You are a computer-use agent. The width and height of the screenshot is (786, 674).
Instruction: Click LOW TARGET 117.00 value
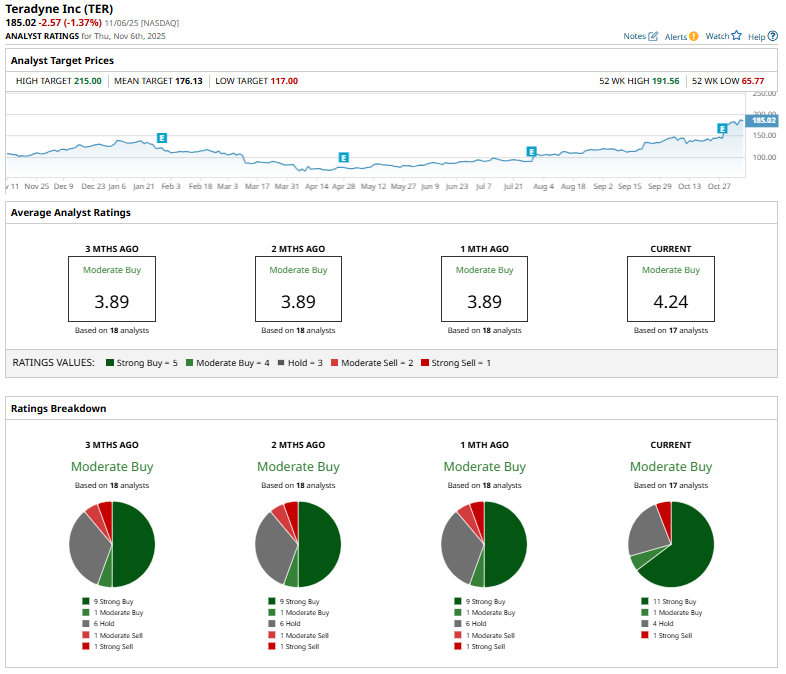(x=284, y=81)
